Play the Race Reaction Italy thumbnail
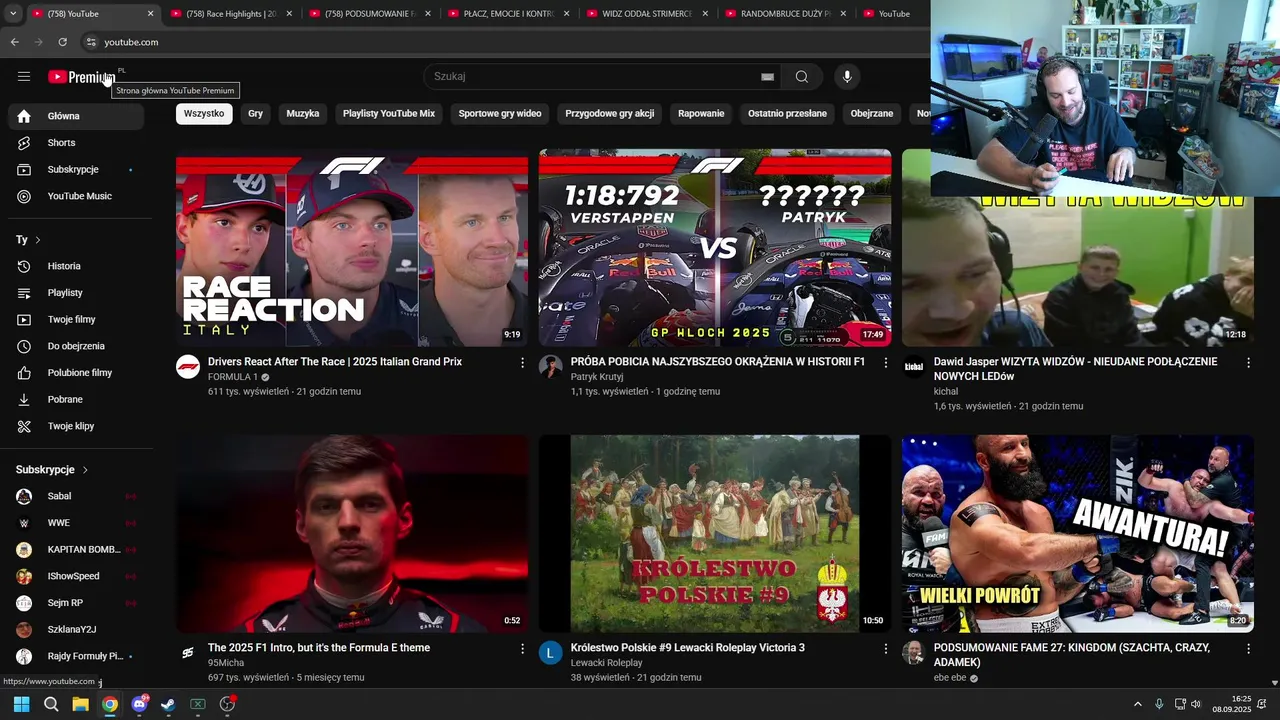Viewport: 1280px width, 720px height. click(352, 248)
